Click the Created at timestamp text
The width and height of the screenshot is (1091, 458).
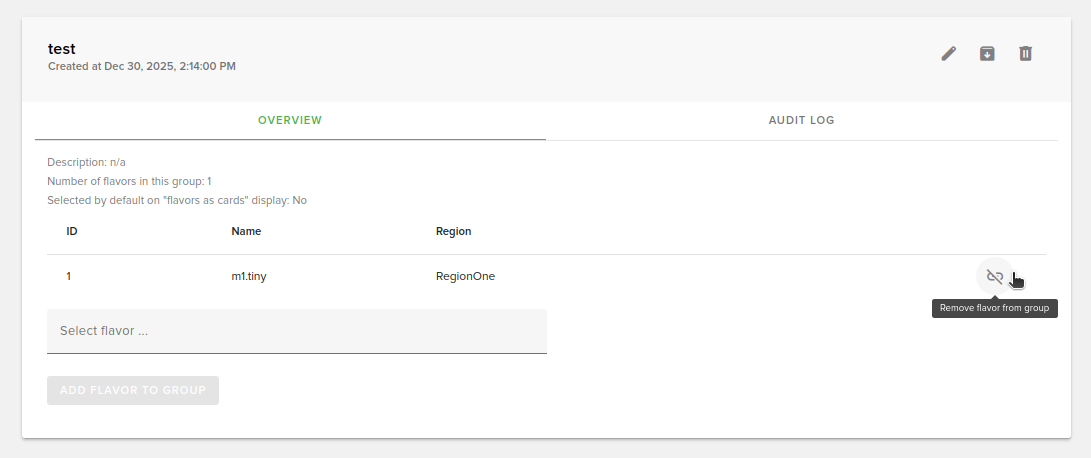[142, 67]
